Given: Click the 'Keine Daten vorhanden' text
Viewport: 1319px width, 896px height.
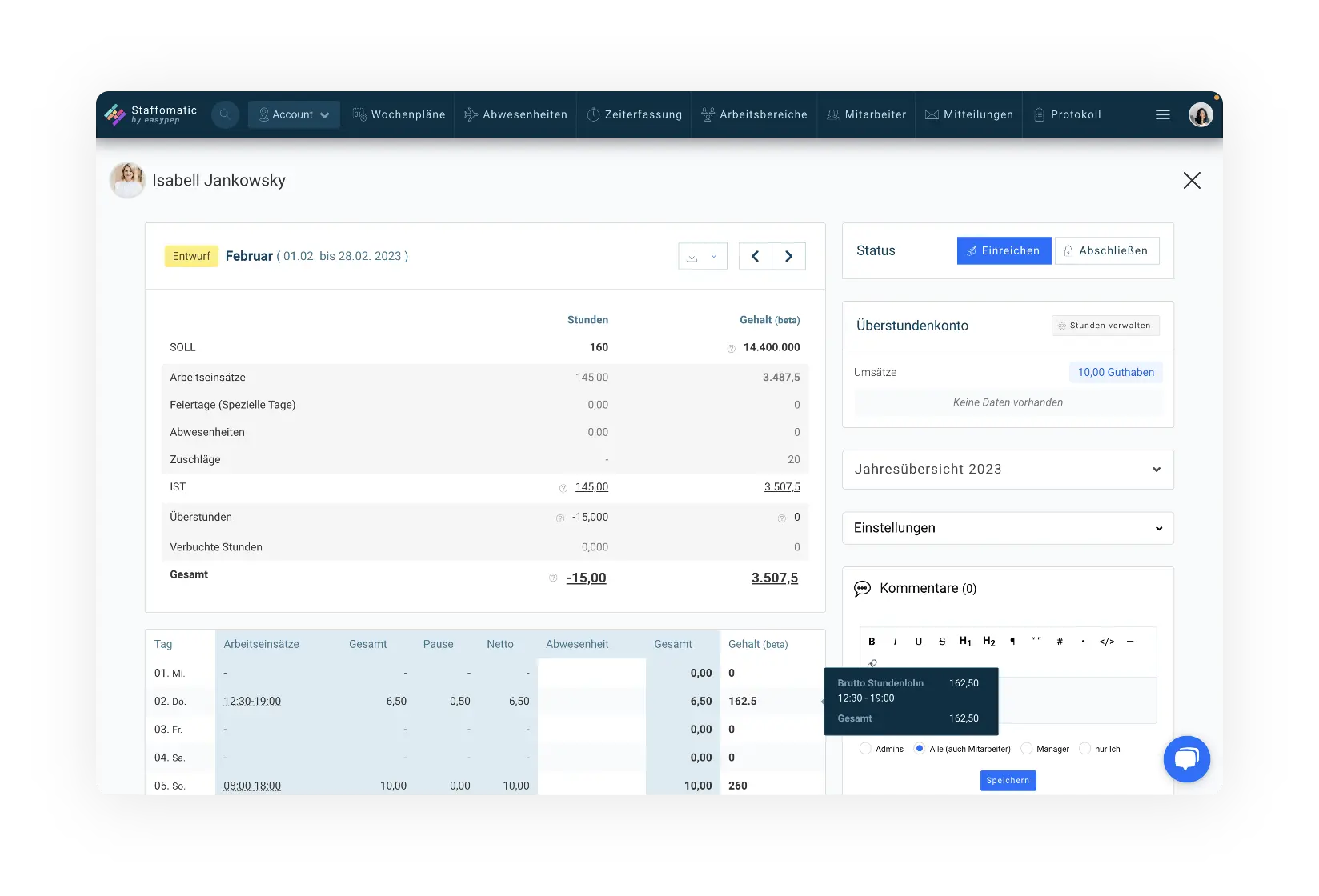Looking at the screenshot, I should tap(1008, 403).
